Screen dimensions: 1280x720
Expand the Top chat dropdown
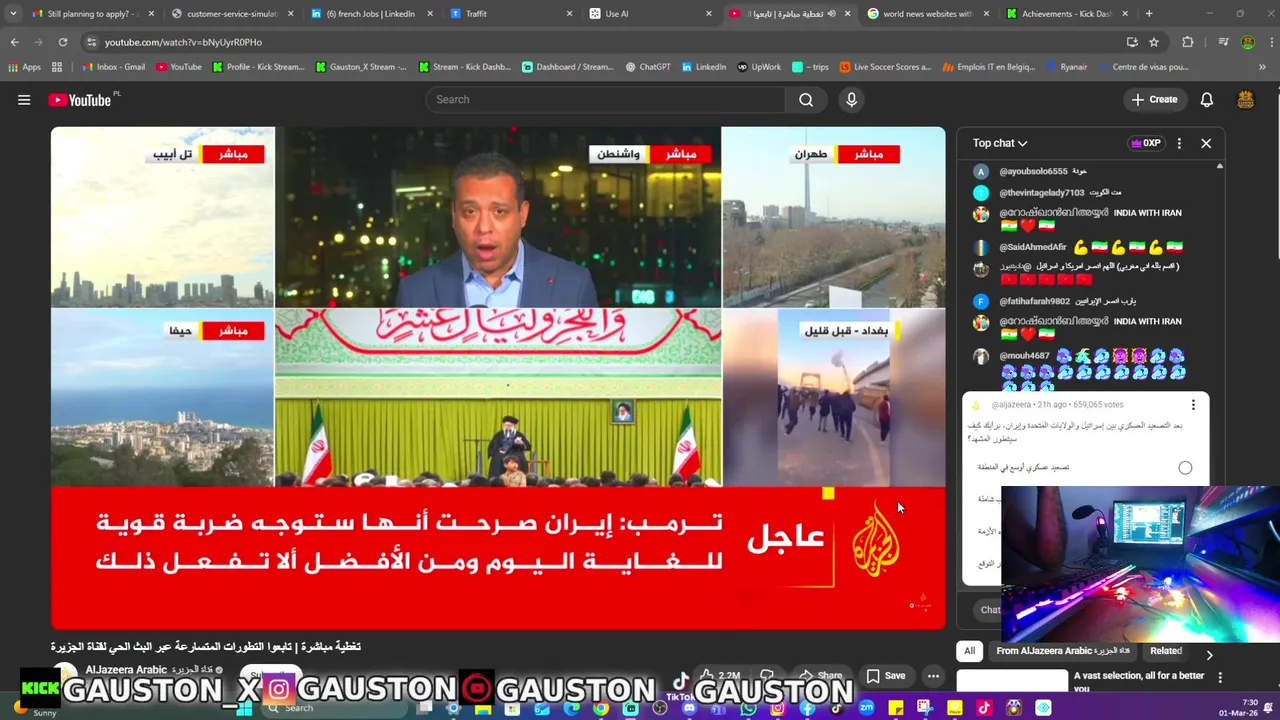(x=1000, y=143)
